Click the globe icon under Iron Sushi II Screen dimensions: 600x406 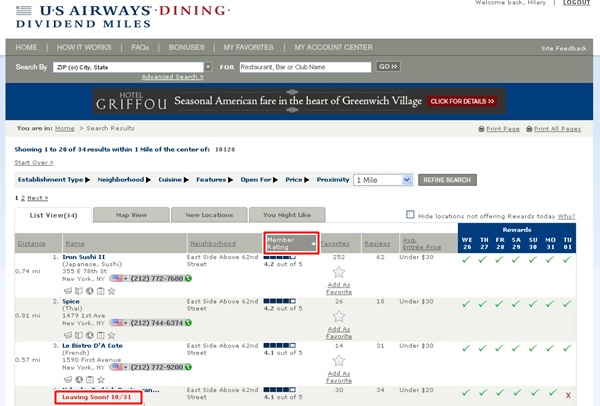pyautogui.click(x=90, y=291)
